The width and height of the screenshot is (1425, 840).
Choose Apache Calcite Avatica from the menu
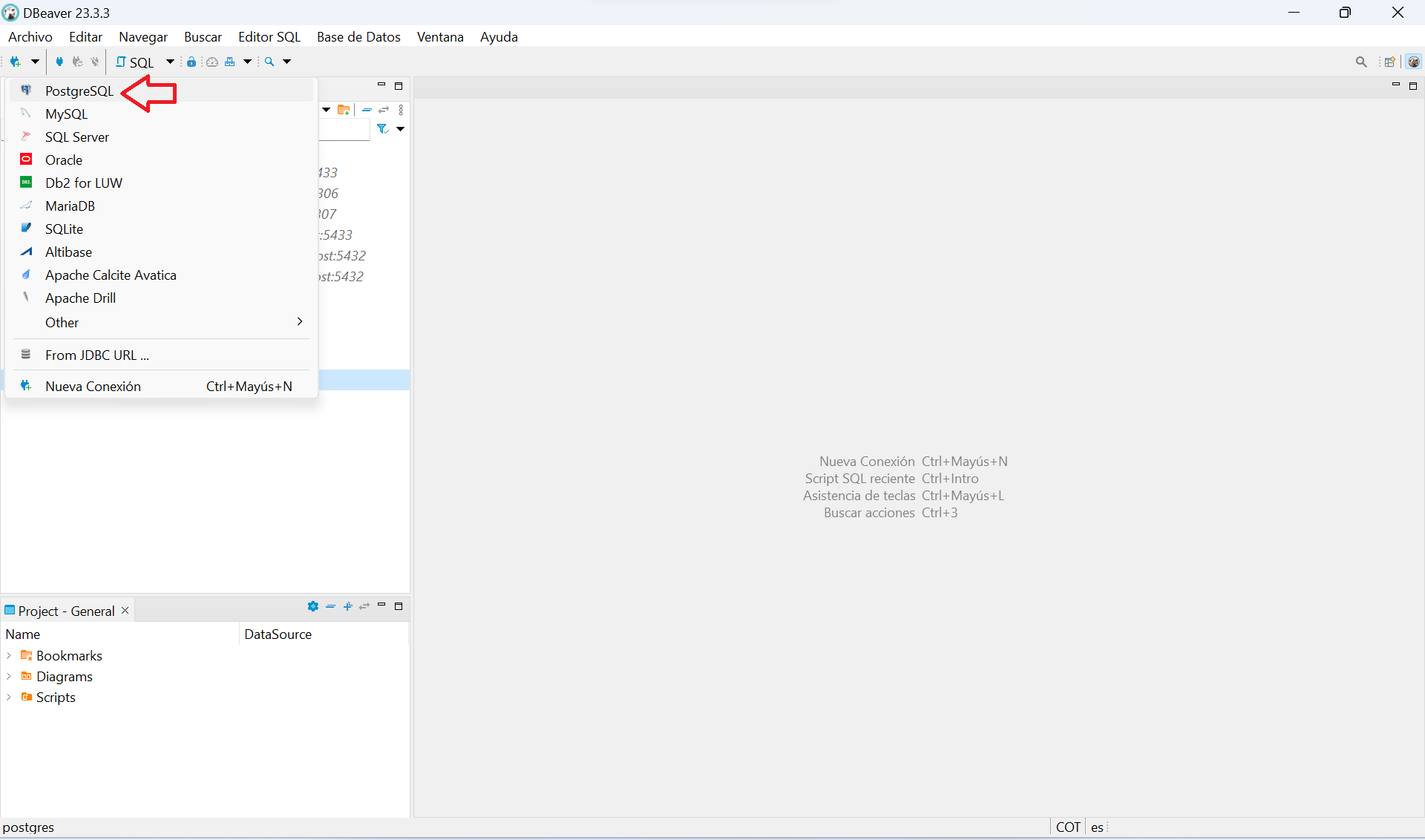click(162, 275)
